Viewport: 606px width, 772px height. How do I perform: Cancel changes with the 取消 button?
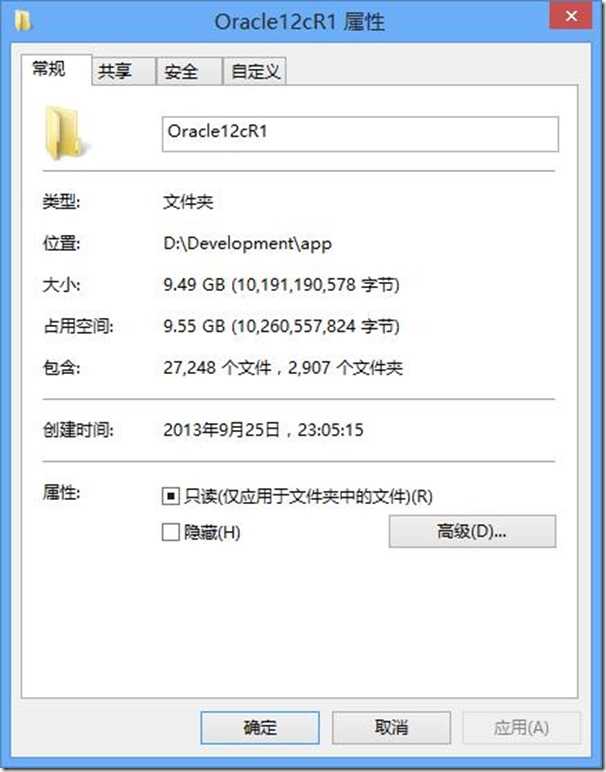[391, 727]
